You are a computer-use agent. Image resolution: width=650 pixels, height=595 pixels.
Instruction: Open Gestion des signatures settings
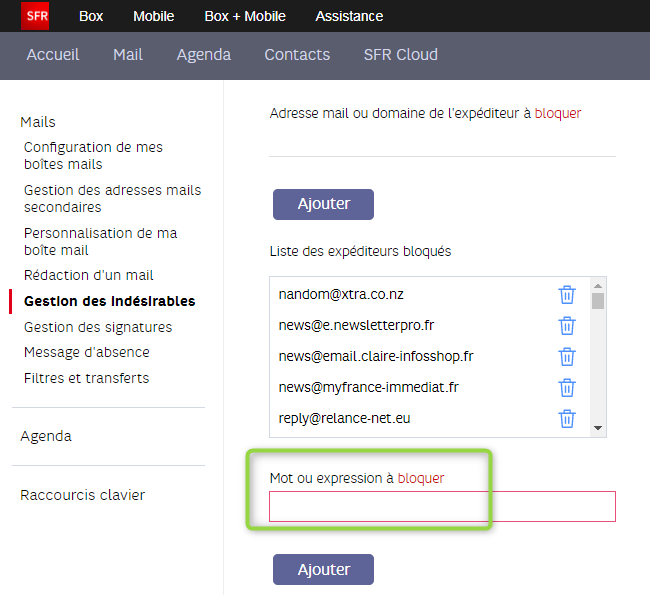pyautogui.click(x=98, y=327)
